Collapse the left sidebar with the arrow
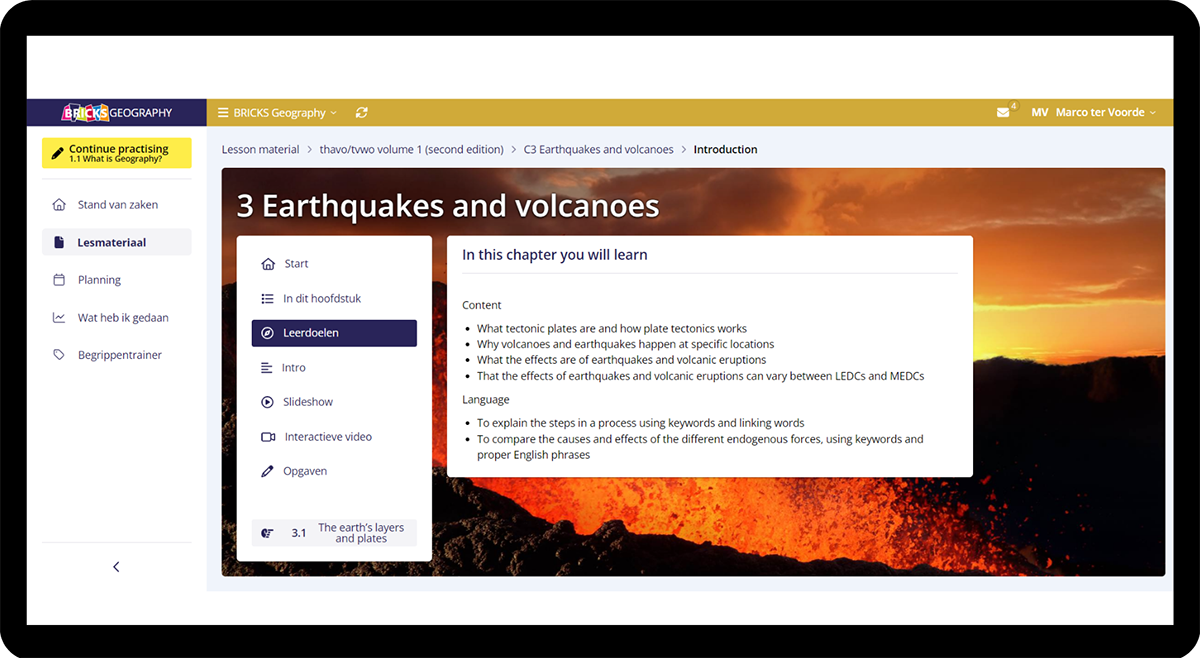This screenshot has height=658, width=1200. coord(116,567)
